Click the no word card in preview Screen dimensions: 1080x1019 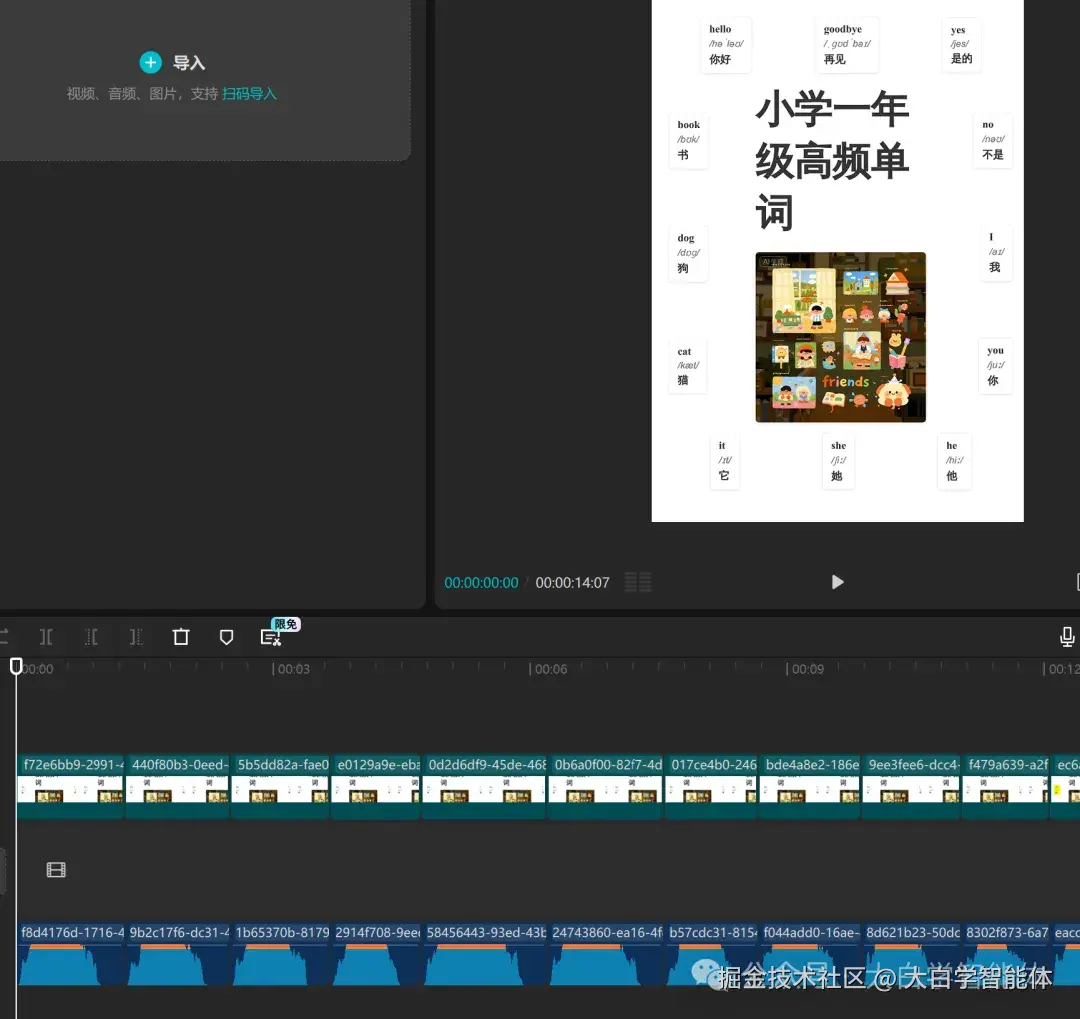point(993,140)
